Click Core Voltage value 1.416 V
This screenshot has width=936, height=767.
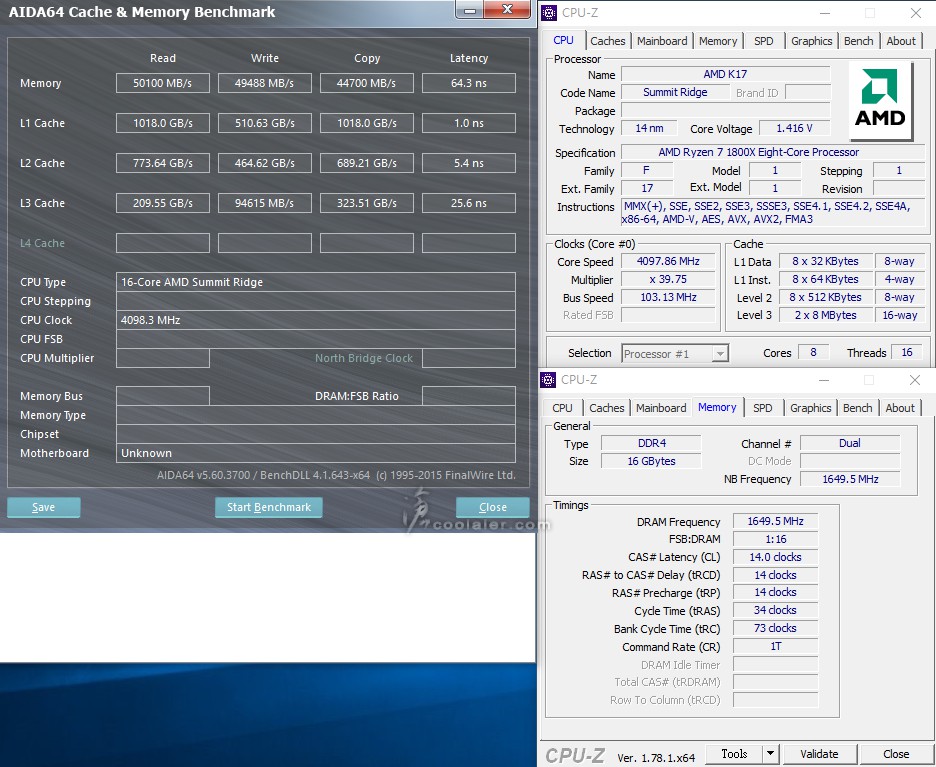click(795, 128)
